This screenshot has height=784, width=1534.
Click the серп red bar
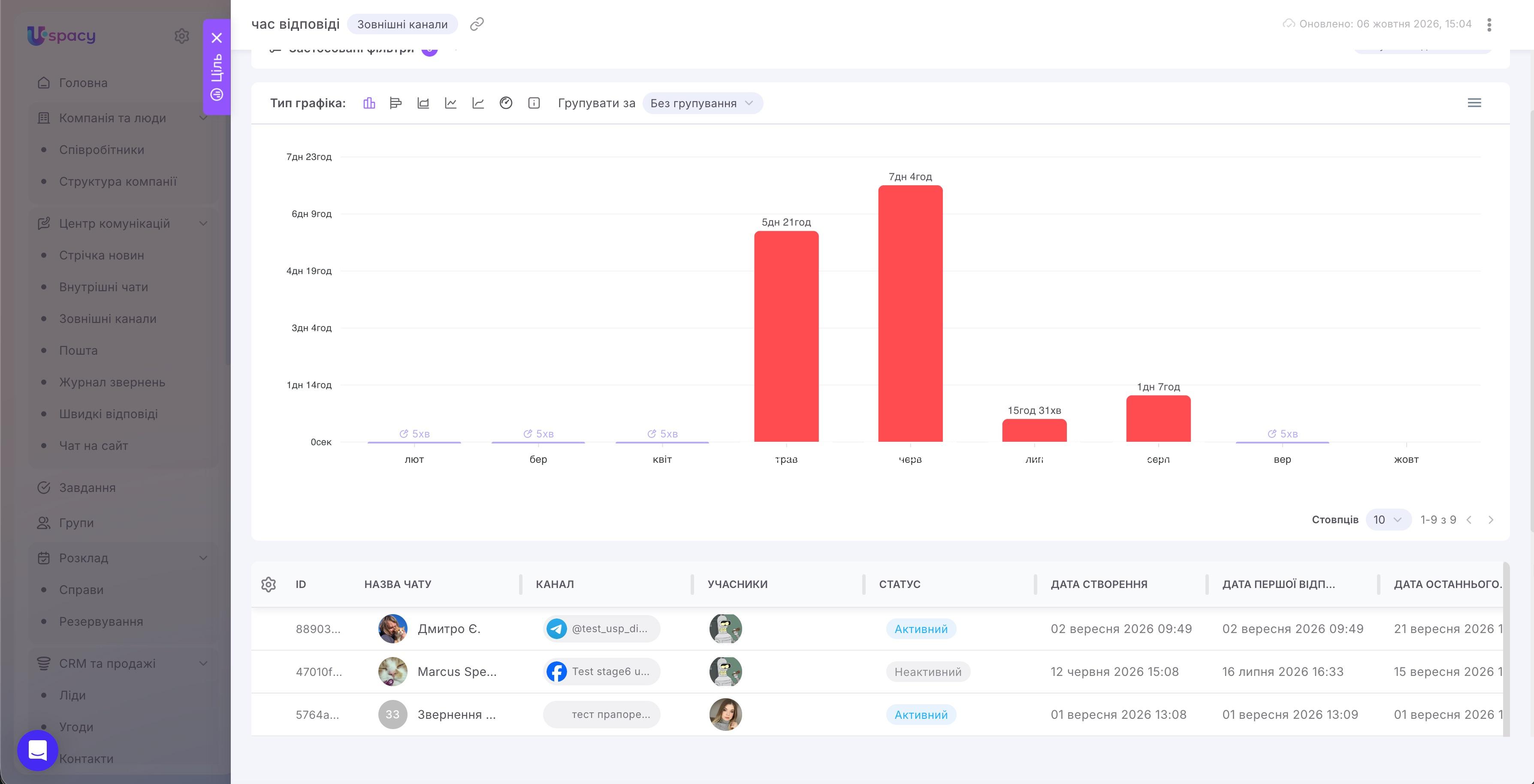point(1158,419)
